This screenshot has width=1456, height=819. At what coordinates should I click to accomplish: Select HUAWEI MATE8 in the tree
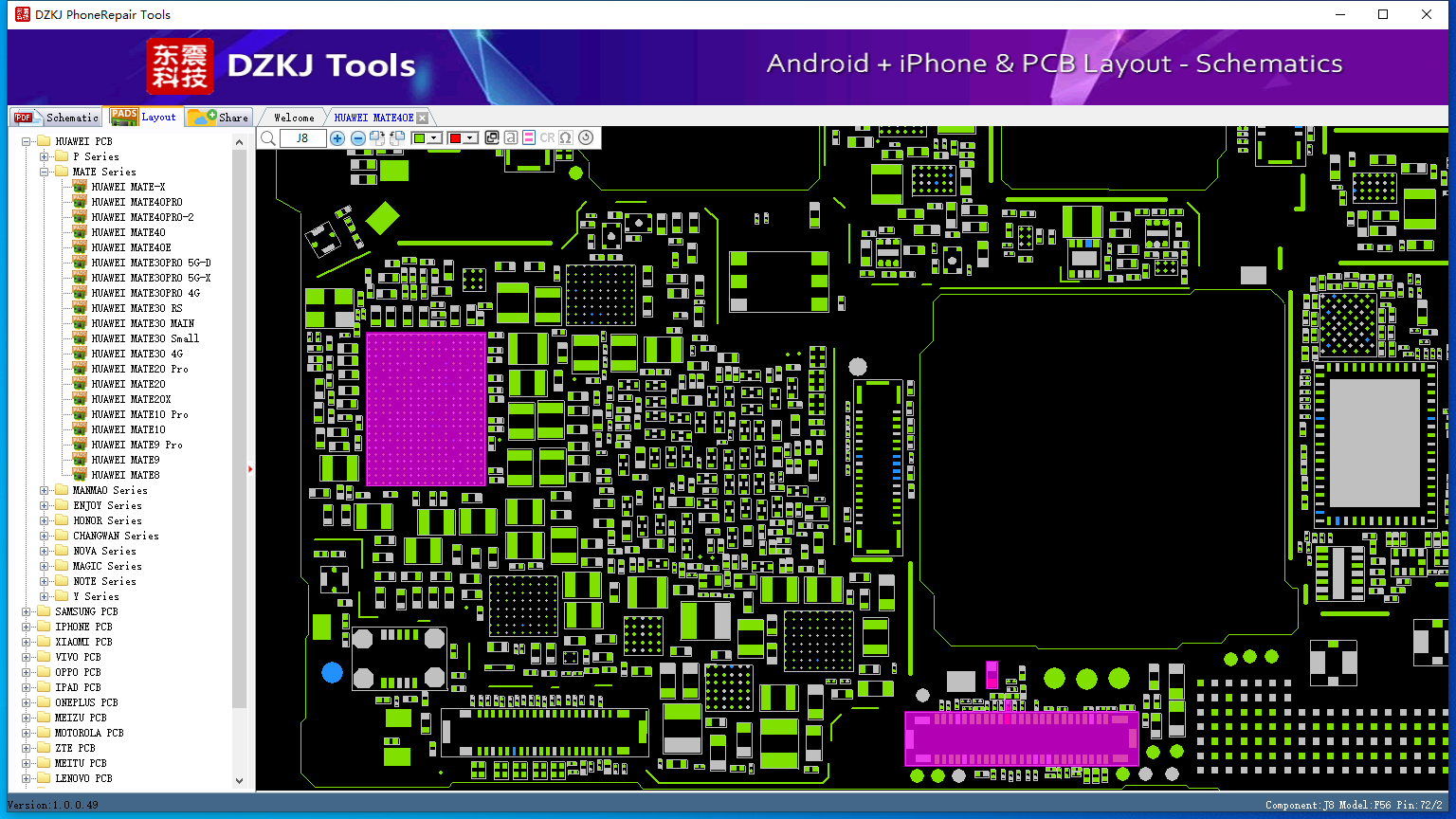(x=125, y=475)
